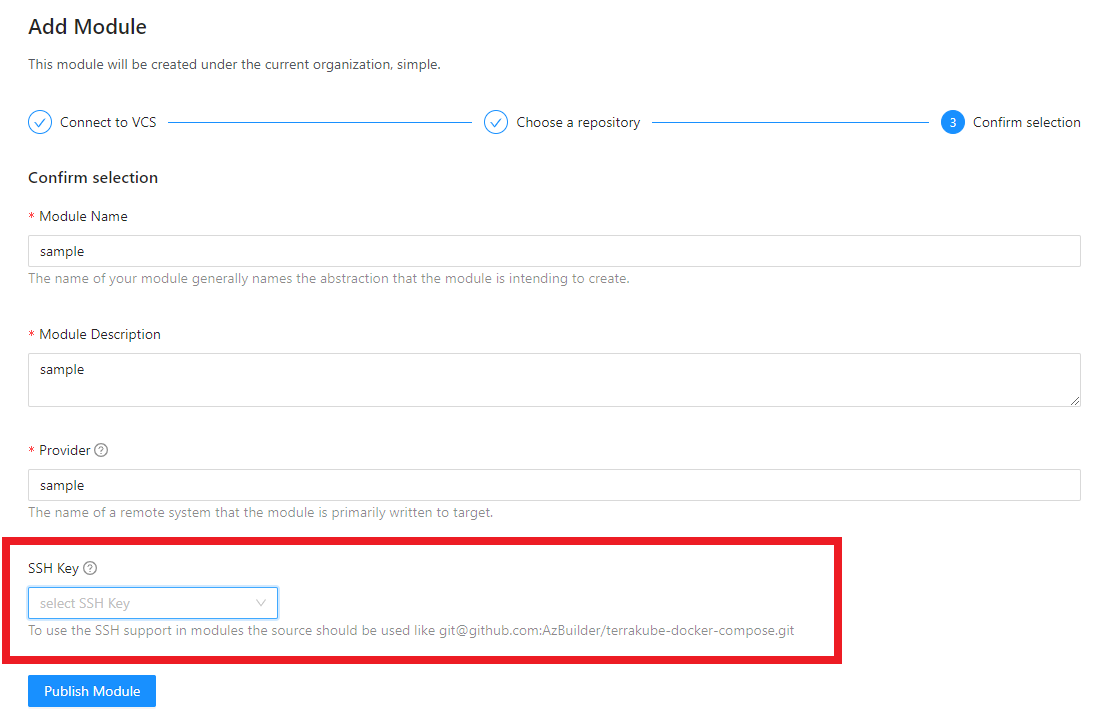Click the Module Name field label
The width and height of the screenshot is (1110, 718).
click(83, 216)
